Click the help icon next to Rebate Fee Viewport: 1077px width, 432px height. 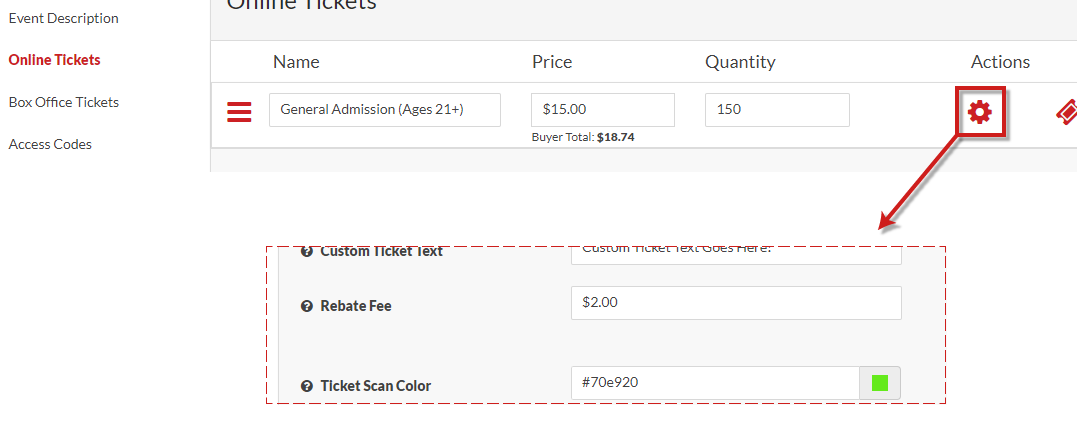307,306
